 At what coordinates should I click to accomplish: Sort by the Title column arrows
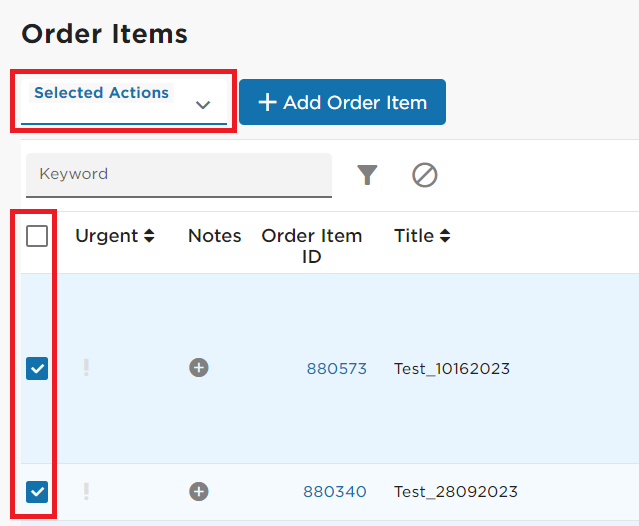445,235
